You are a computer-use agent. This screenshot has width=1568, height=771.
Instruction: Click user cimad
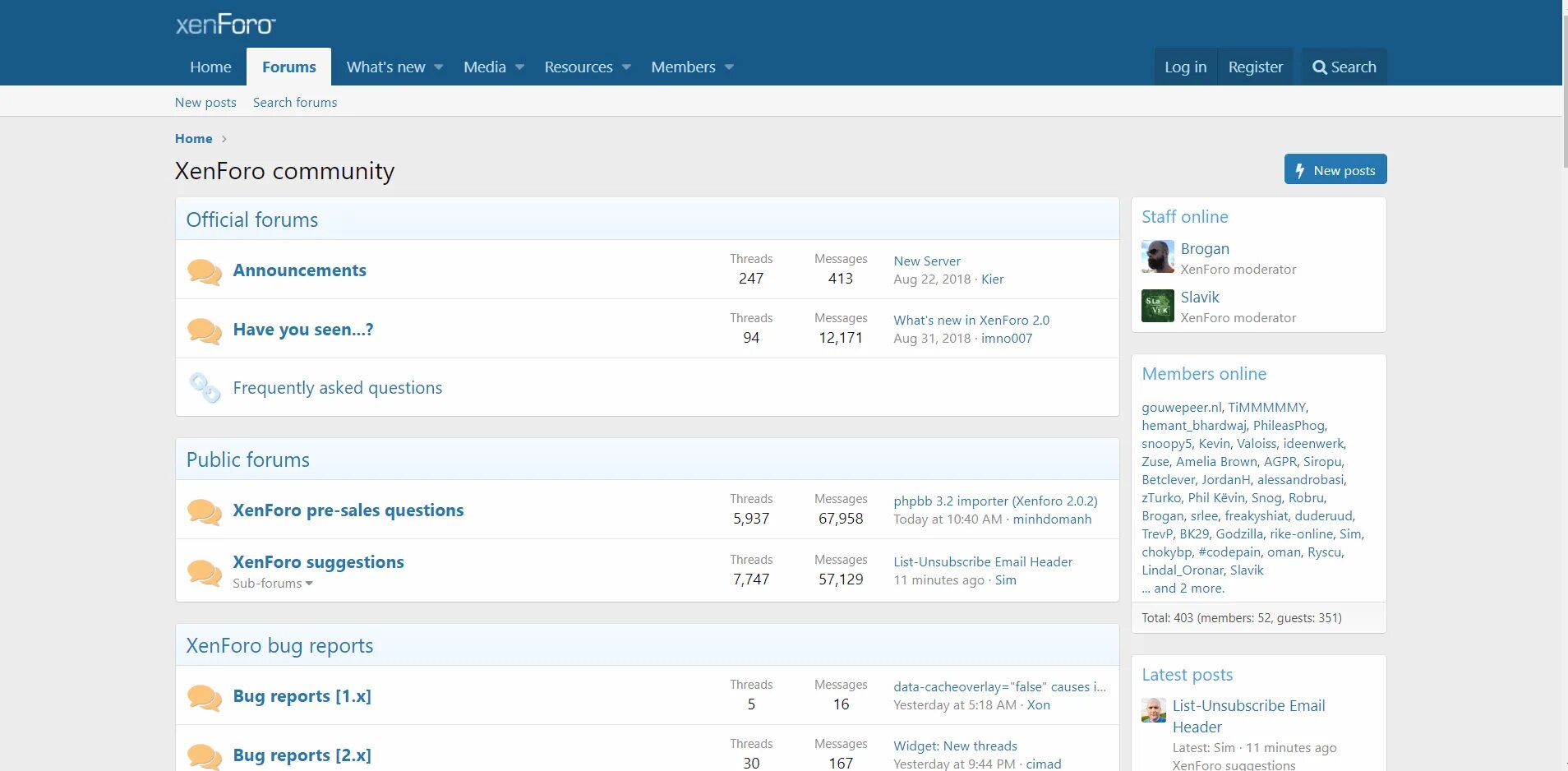tap(1043, 764)
